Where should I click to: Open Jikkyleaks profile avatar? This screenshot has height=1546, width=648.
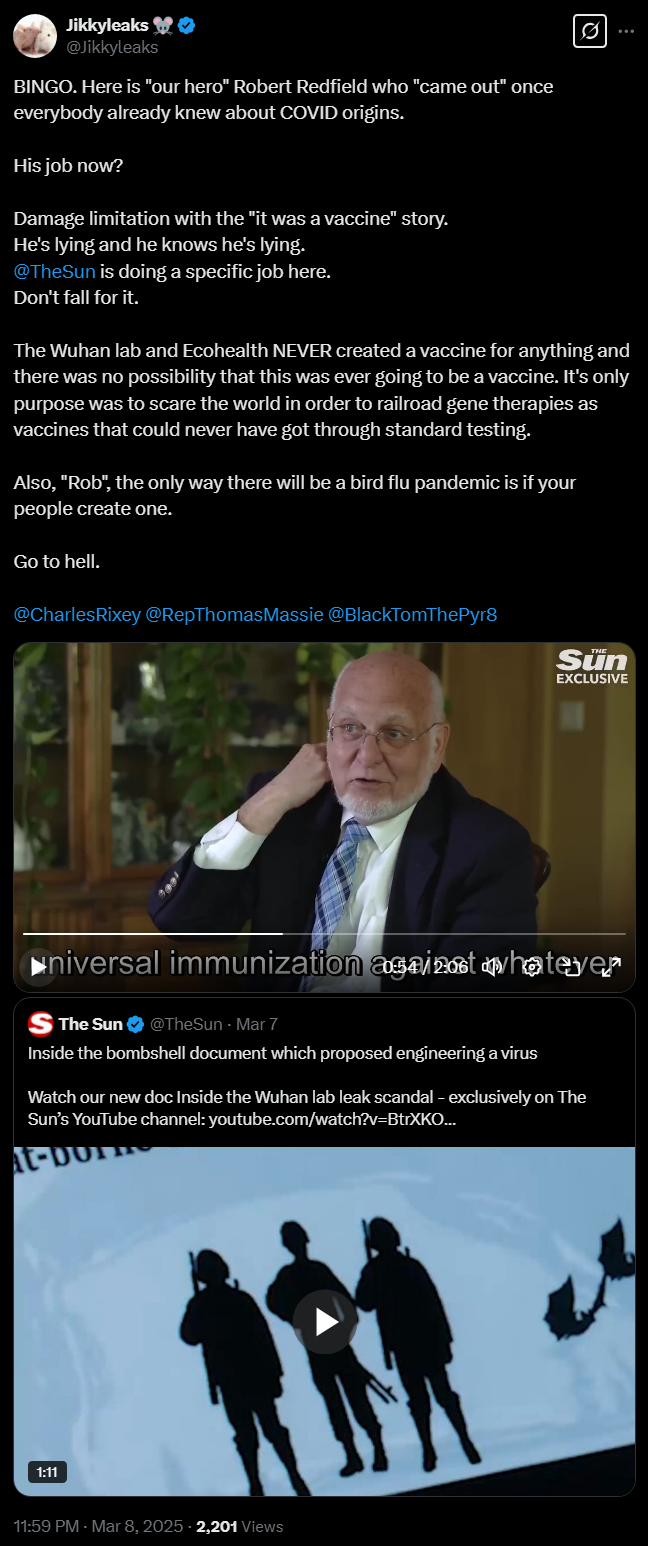point(34,36)
